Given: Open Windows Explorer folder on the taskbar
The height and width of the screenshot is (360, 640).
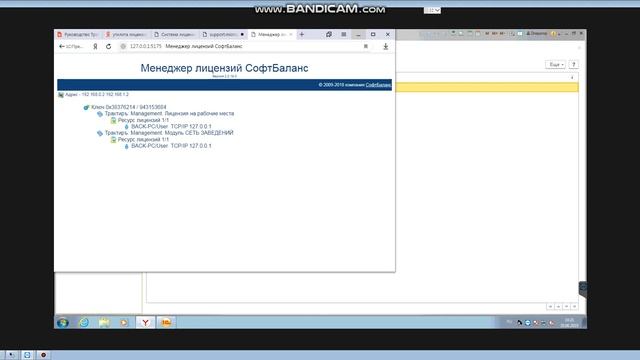Looking at the screenshot, I should click(104, 322).
